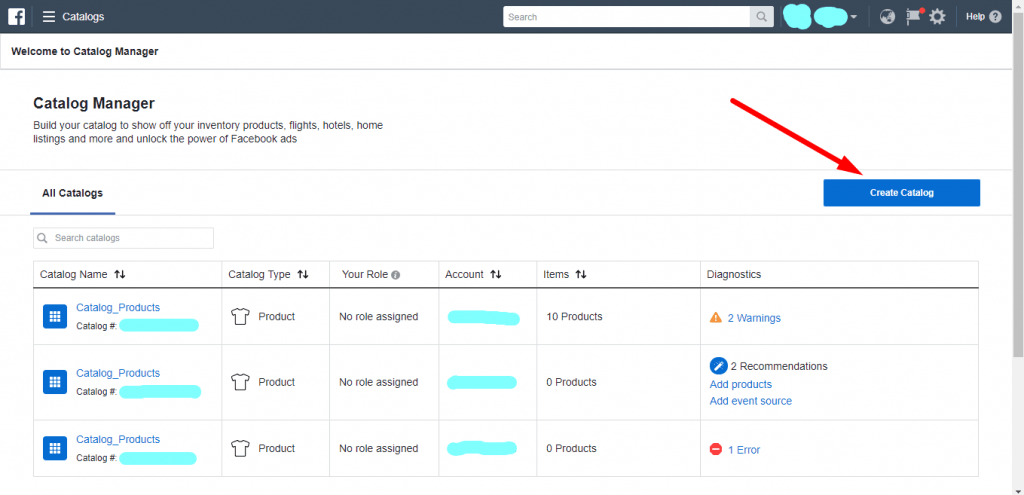The image size is (1024, 495).
Task: Click the red error circle icon
Action: point(716,449)
